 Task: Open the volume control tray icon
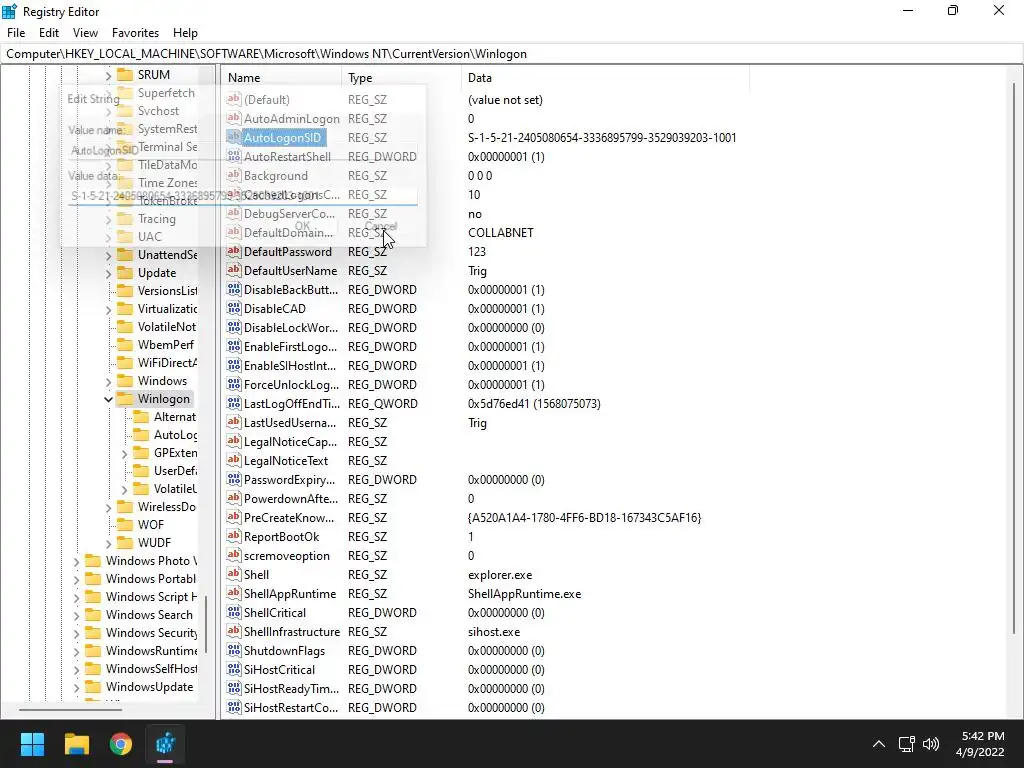tap(931, 744)
